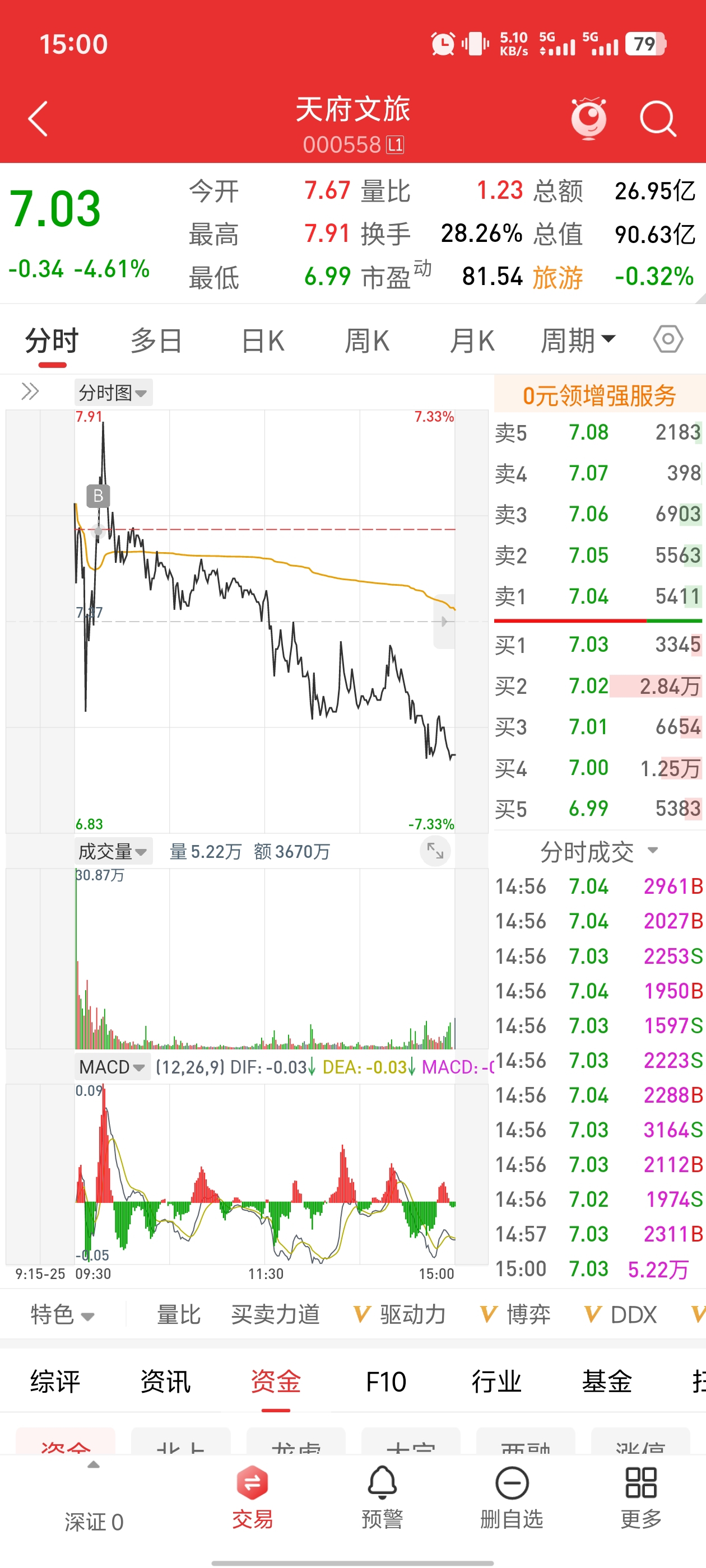The width and height of the screenshot is (706, 1568).
Task: Tap the B buy marker on chart
Action: pyautogui.click(x=98, y=496)
